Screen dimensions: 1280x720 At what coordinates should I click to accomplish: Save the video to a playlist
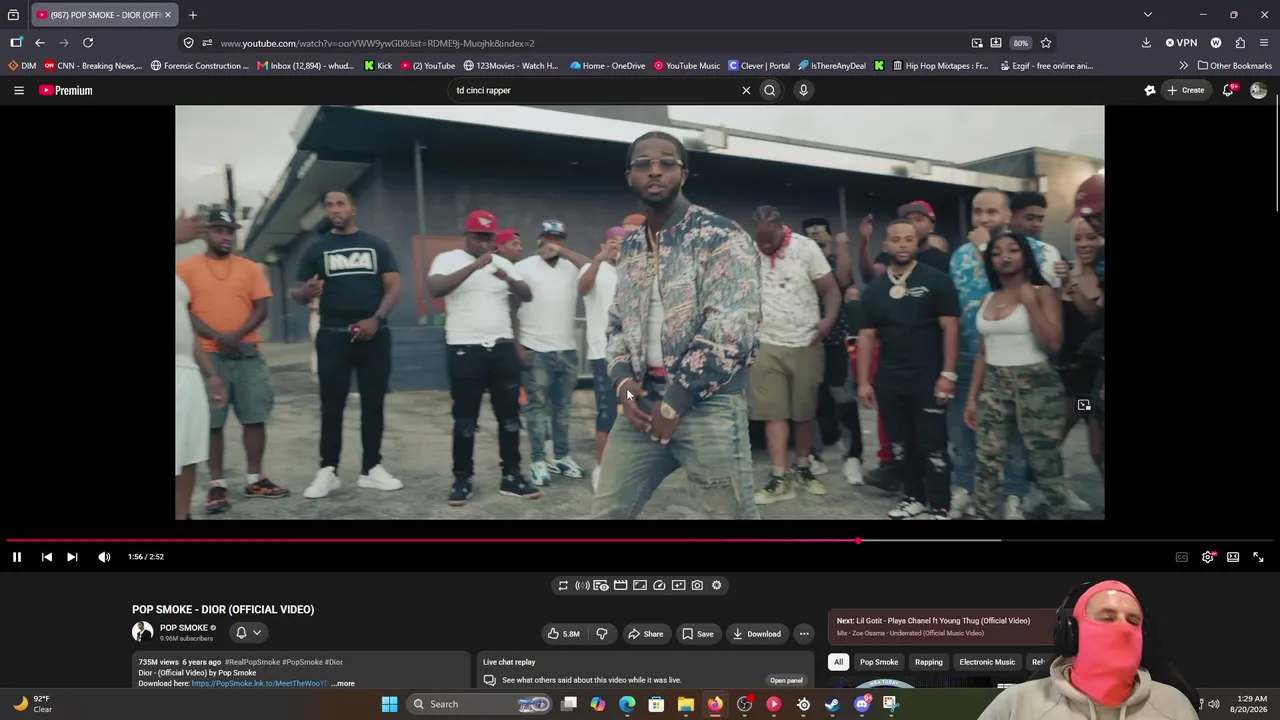point(697,633)
